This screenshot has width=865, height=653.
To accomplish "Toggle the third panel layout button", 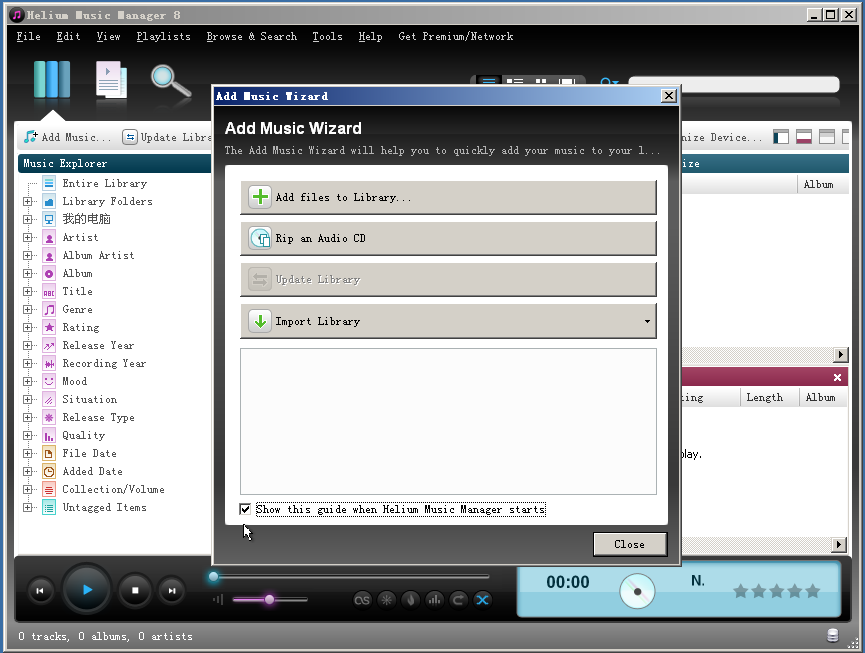I will click(827, 137).
